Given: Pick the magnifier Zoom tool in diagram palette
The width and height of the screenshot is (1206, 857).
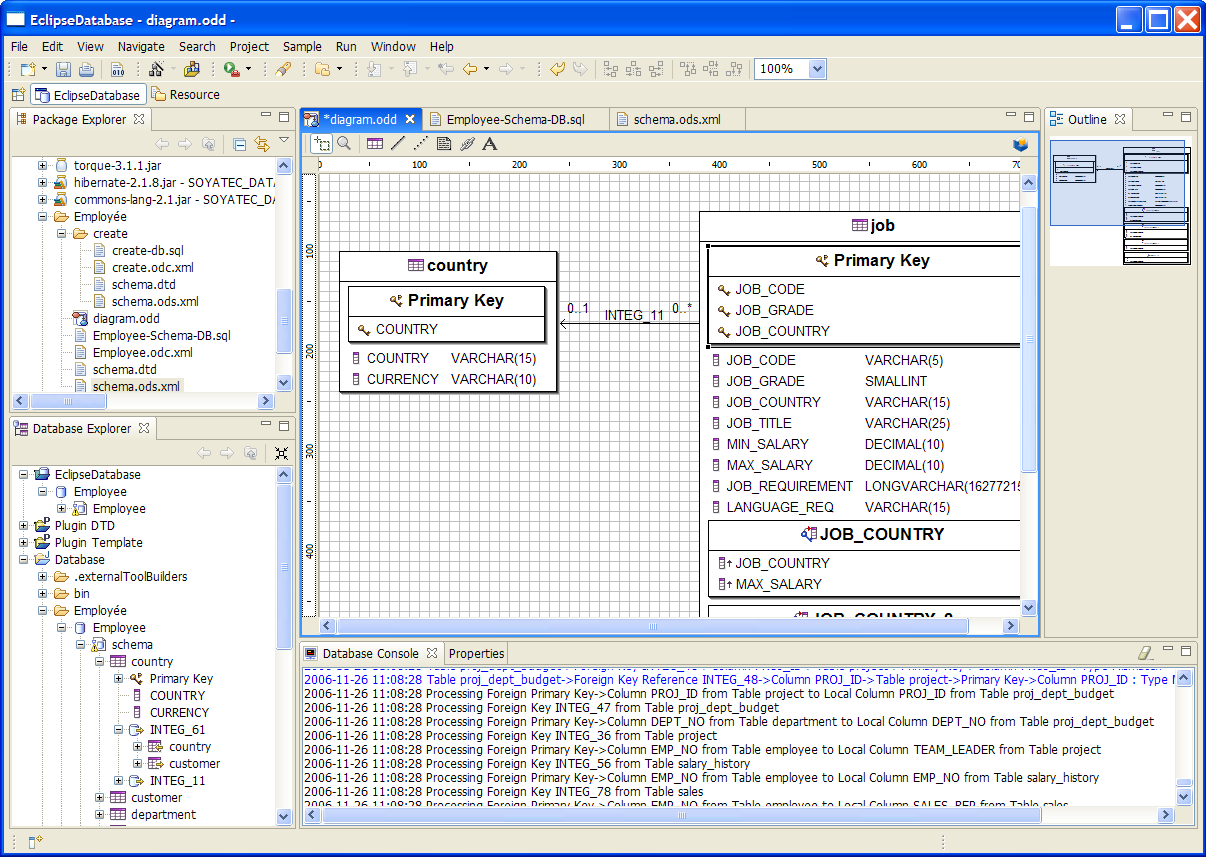Looking at the screenshot, I should click(344, 143).
